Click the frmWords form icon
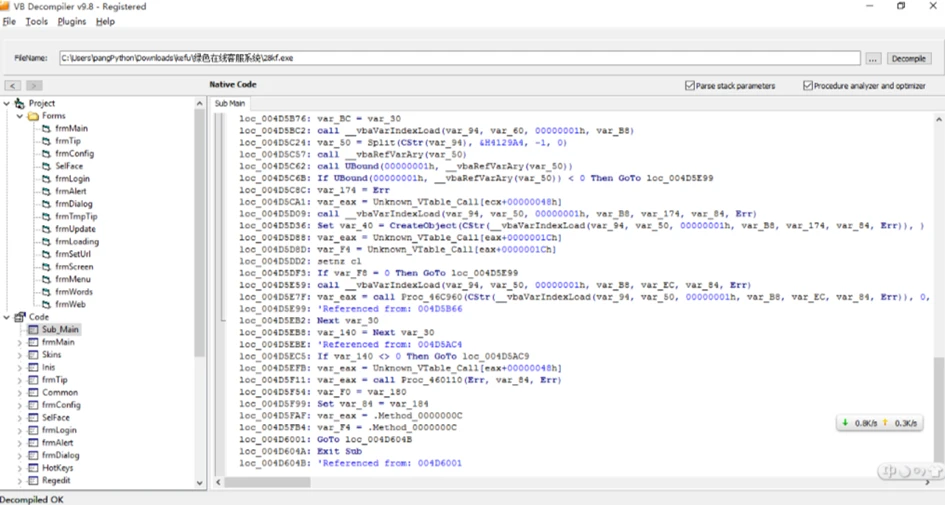The height and width of the screenshot is (505, 945). (x=46, y=292)
